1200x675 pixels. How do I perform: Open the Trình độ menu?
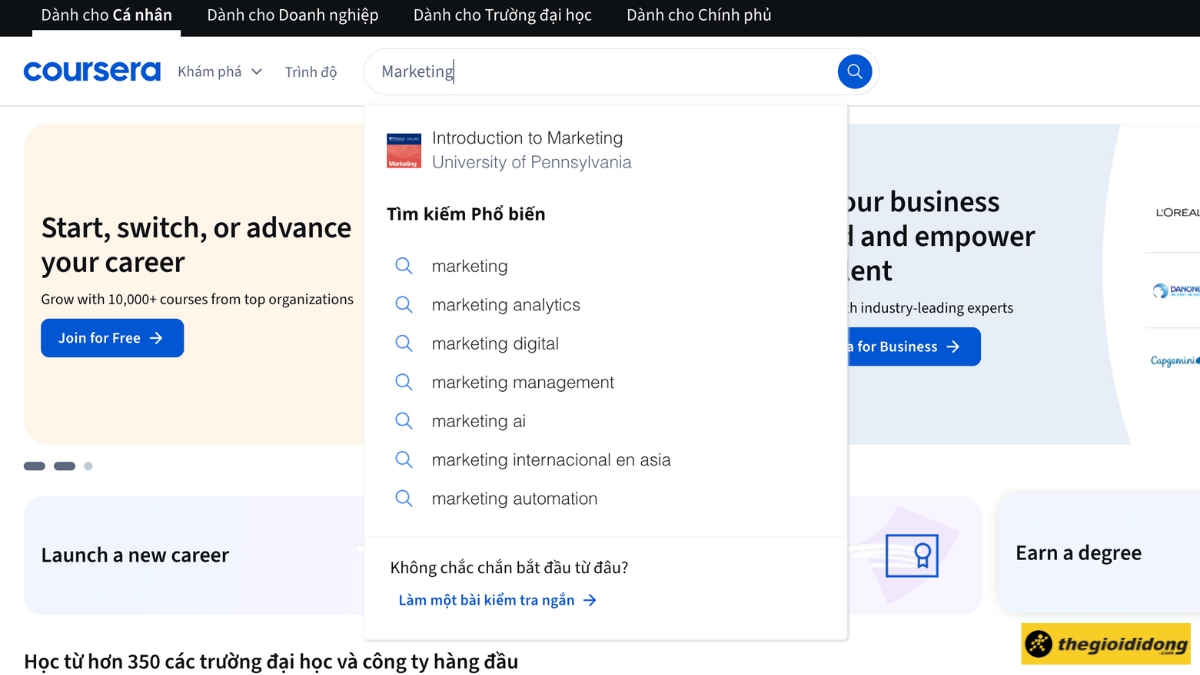[310, 72]
